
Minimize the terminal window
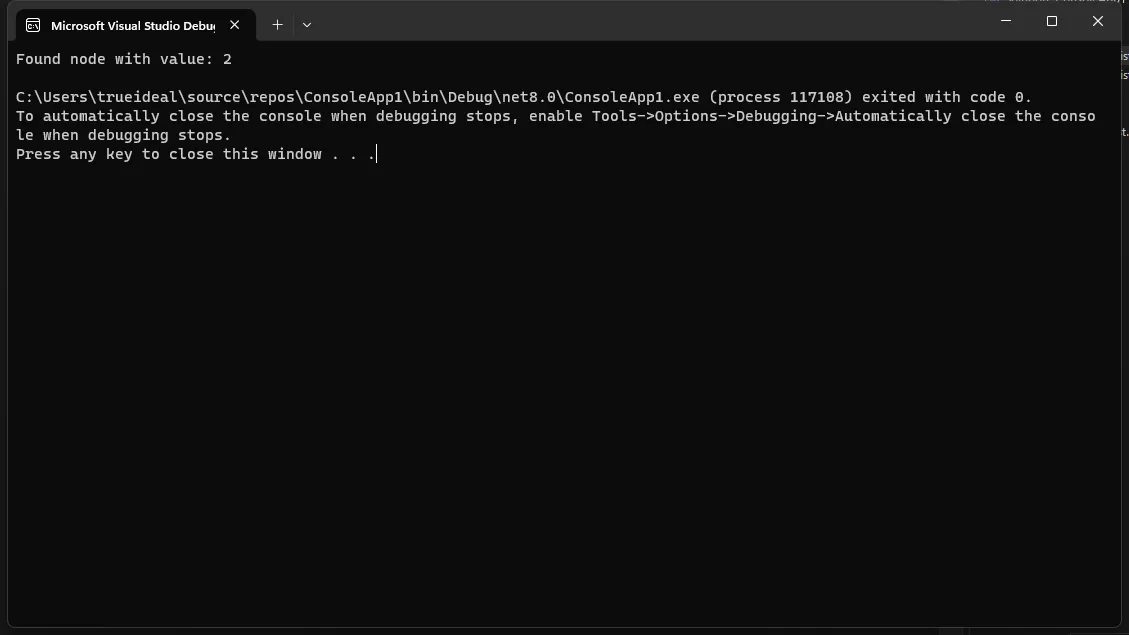1006,21
